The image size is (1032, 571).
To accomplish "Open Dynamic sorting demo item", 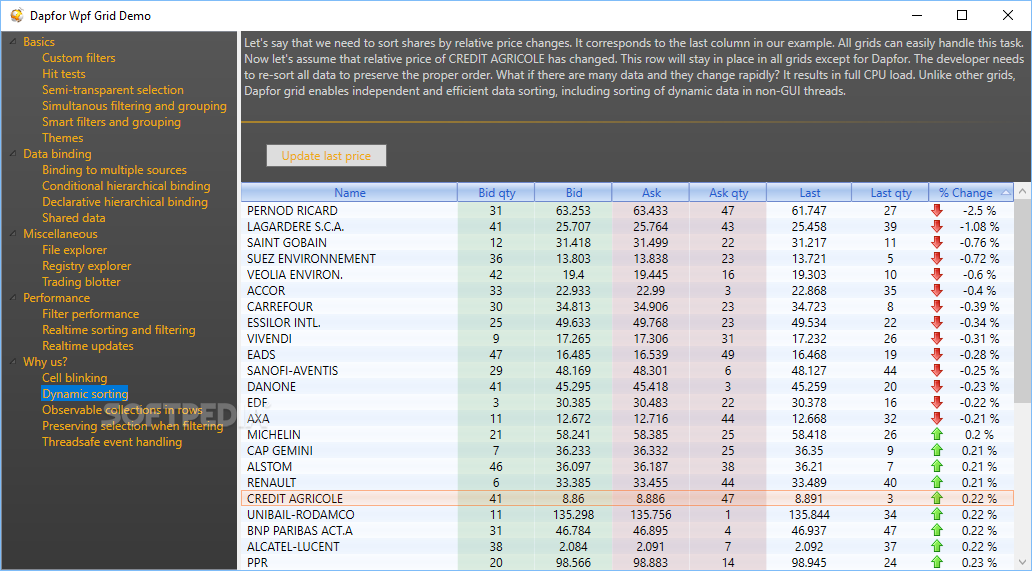I will pos(85,394).
